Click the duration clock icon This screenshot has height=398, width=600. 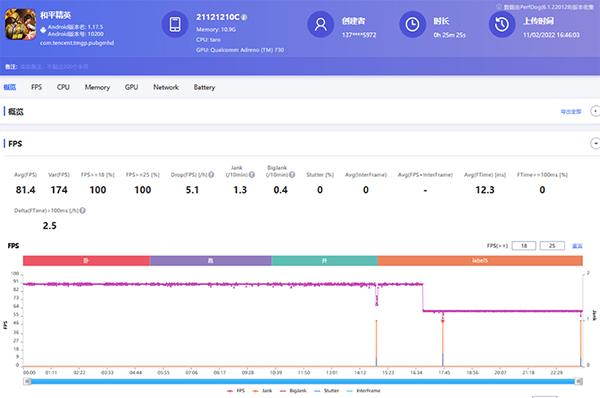pos(412,24)
